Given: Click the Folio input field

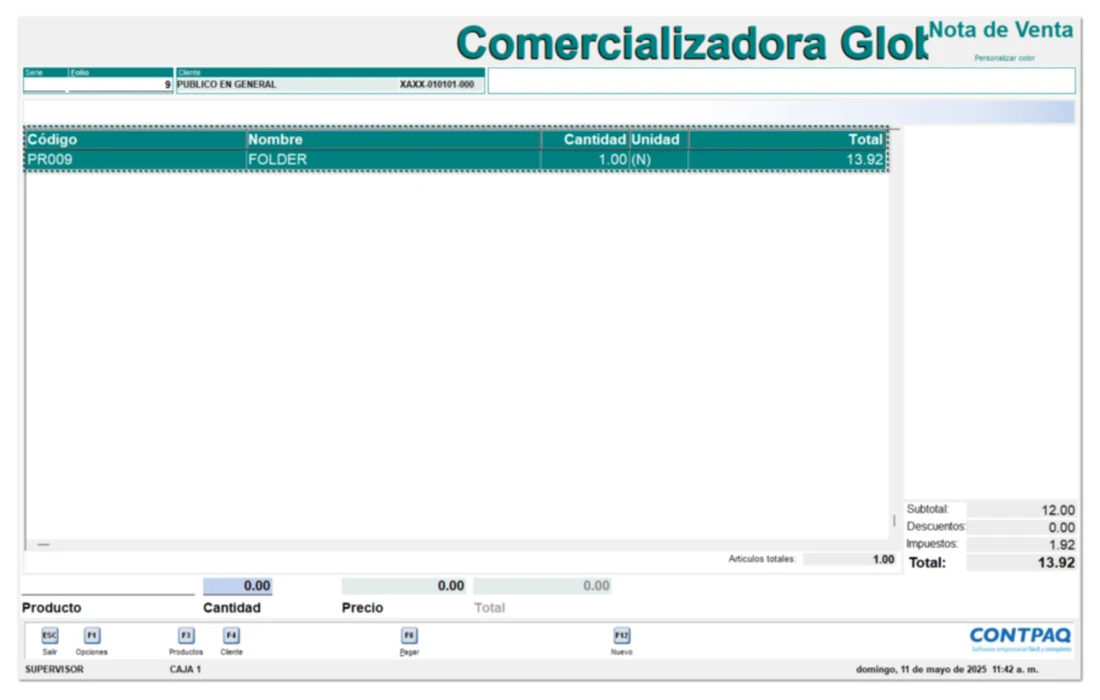Looking at the screenshot, I should pos(120,84).
